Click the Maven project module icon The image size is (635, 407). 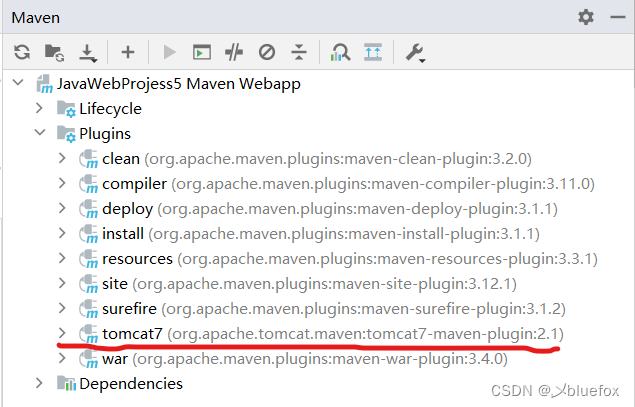[x=44, y=84]
